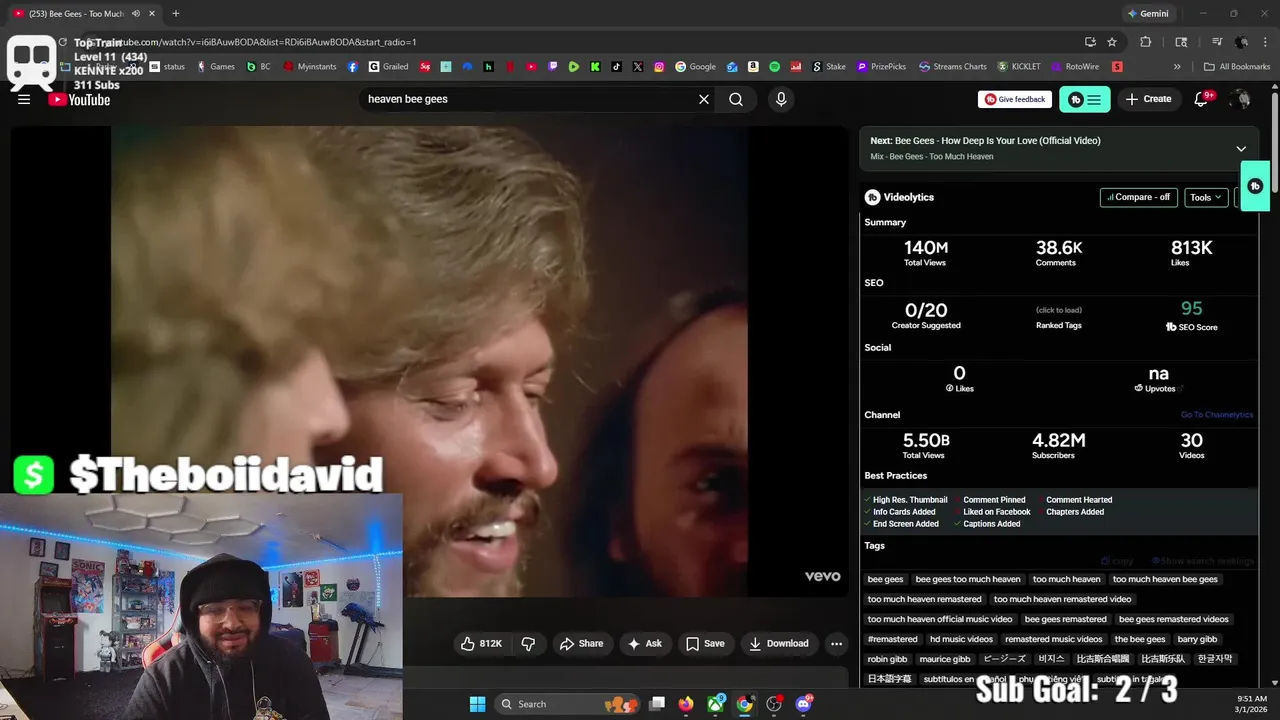
Task: Collapse the Next mix playlist chevron
Action: [x=1241, y=149]
